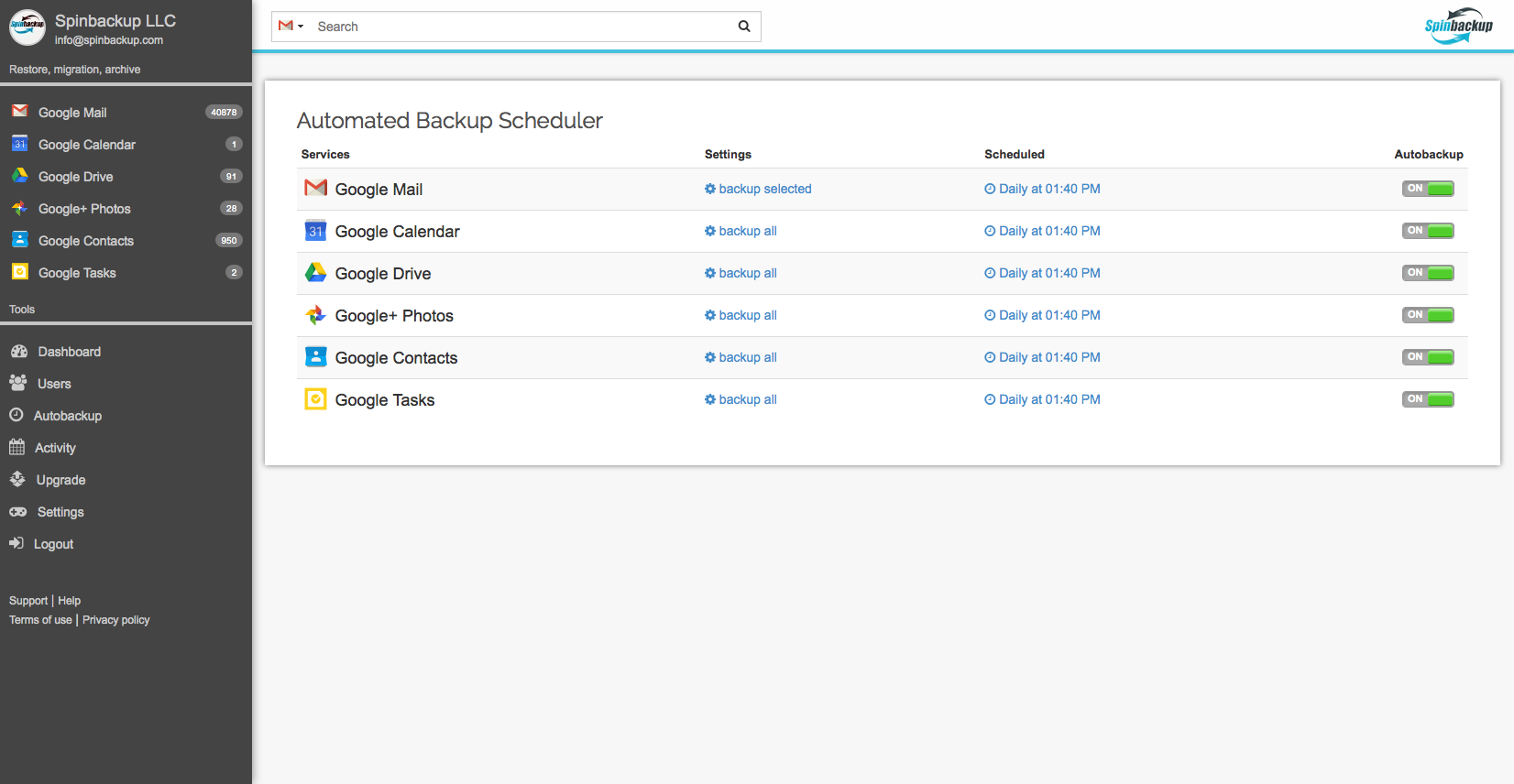Screen dimensions: 1514x784
Task: Click the Drive icon in the Google Drive scheduler row
Action: (x=316, y=272)
